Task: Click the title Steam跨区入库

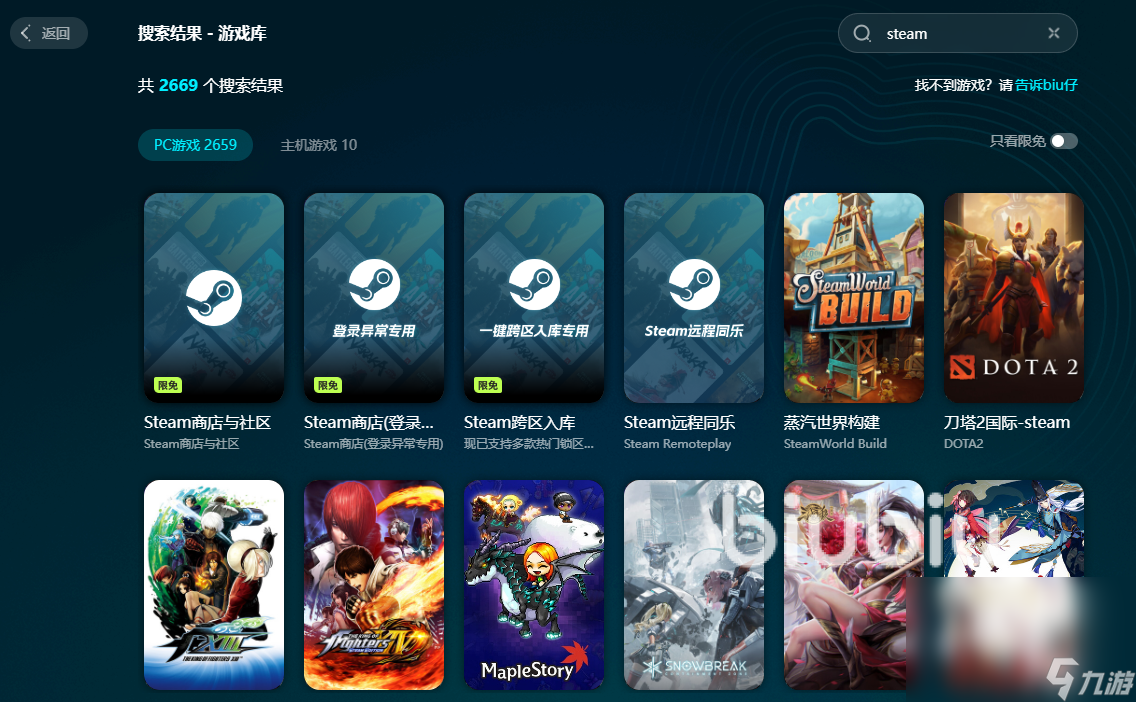Action: (x=519, y=422)
